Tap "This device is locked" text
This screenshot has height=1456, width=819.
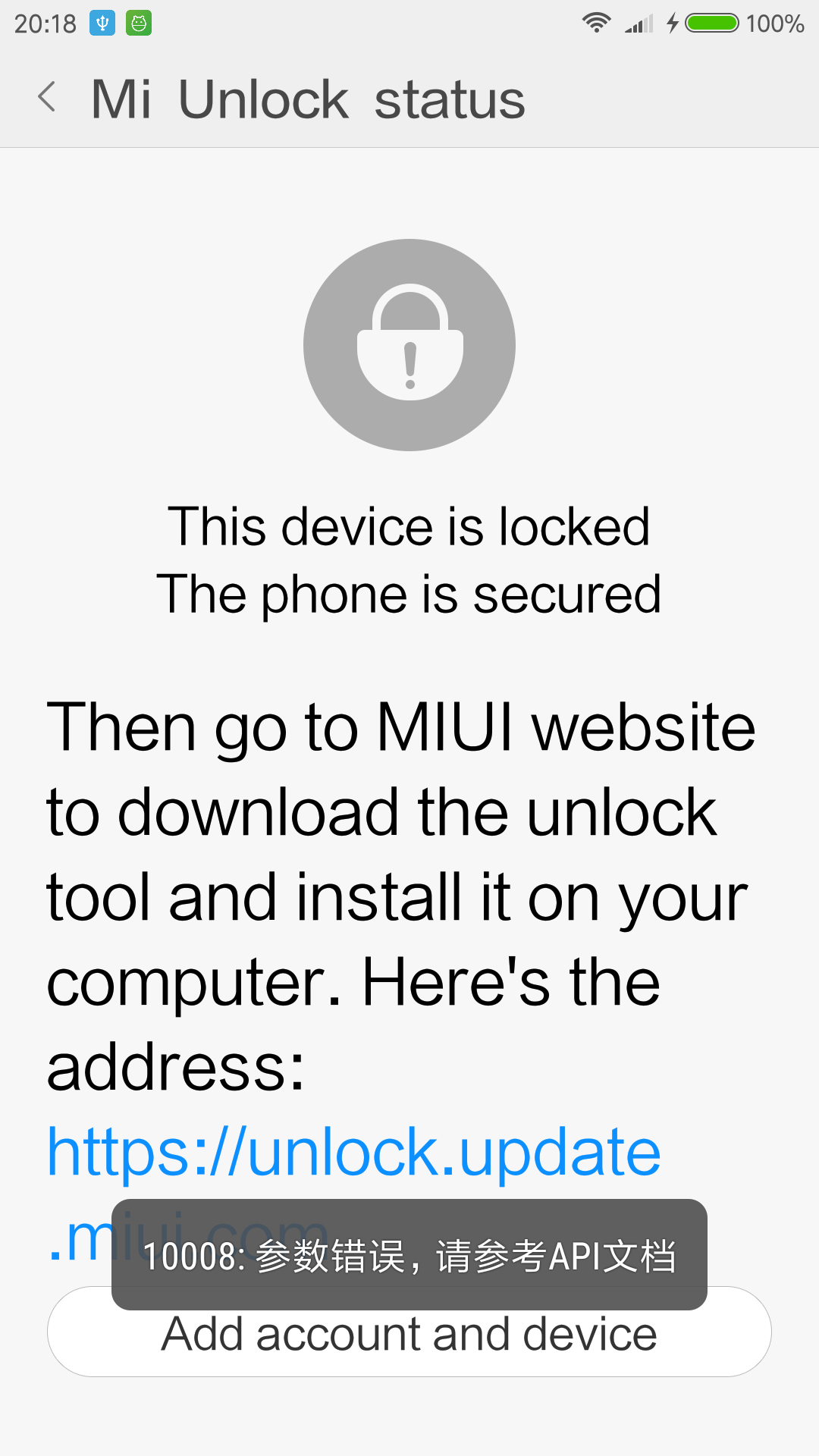(409, 526)
